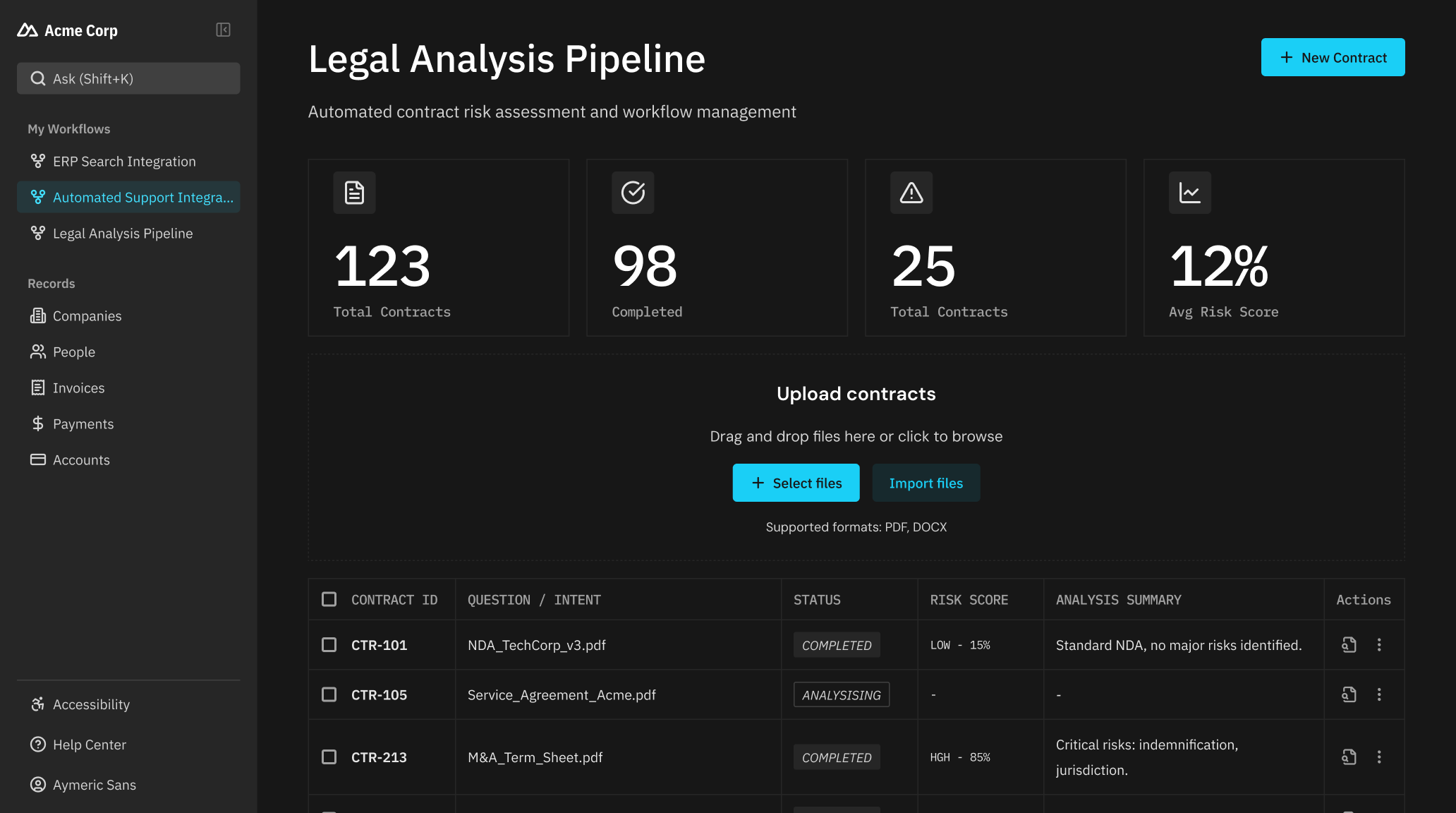This screenshot has height=813, width=1456.
Task: Open the document search icon for CTR-101
Action: 1349,645
